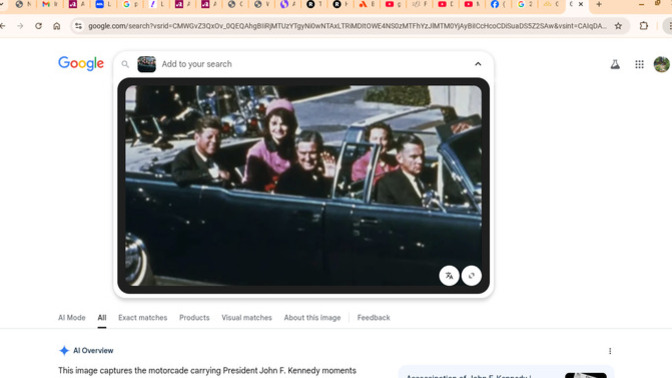
Task: Click the AI Overview sparkle icon
Action: point(64,351)
